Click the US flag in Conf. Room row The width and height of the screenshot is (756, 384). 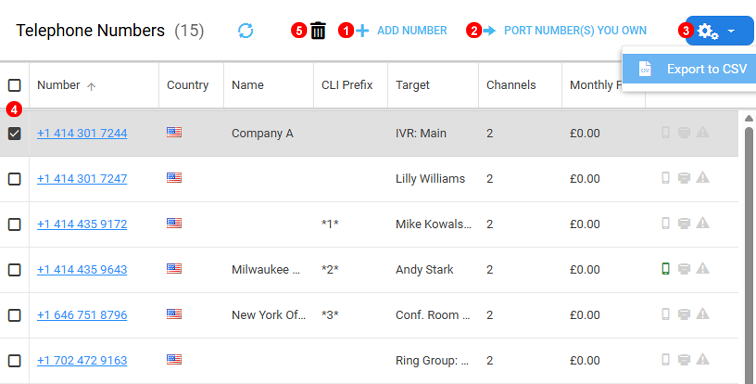pos(174,314)
